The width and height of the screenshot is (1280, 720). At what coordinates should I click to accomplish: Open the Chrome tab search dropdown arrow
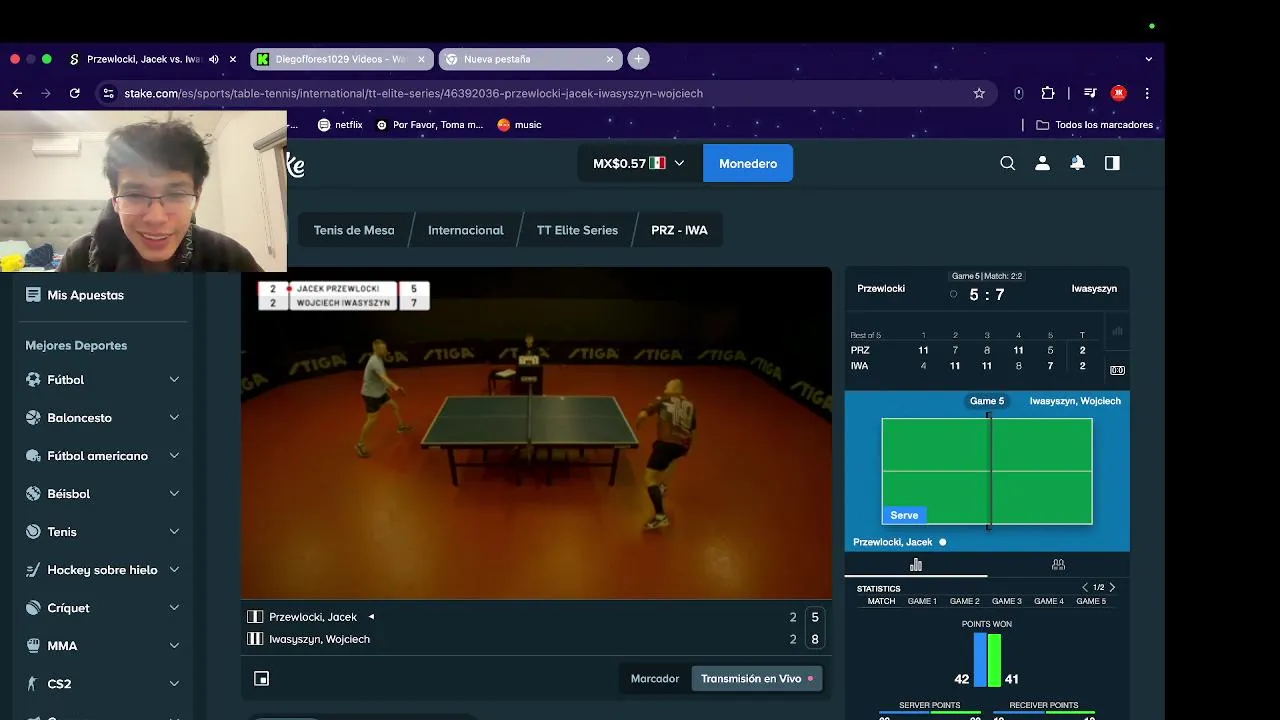[x=1148, y=59]
